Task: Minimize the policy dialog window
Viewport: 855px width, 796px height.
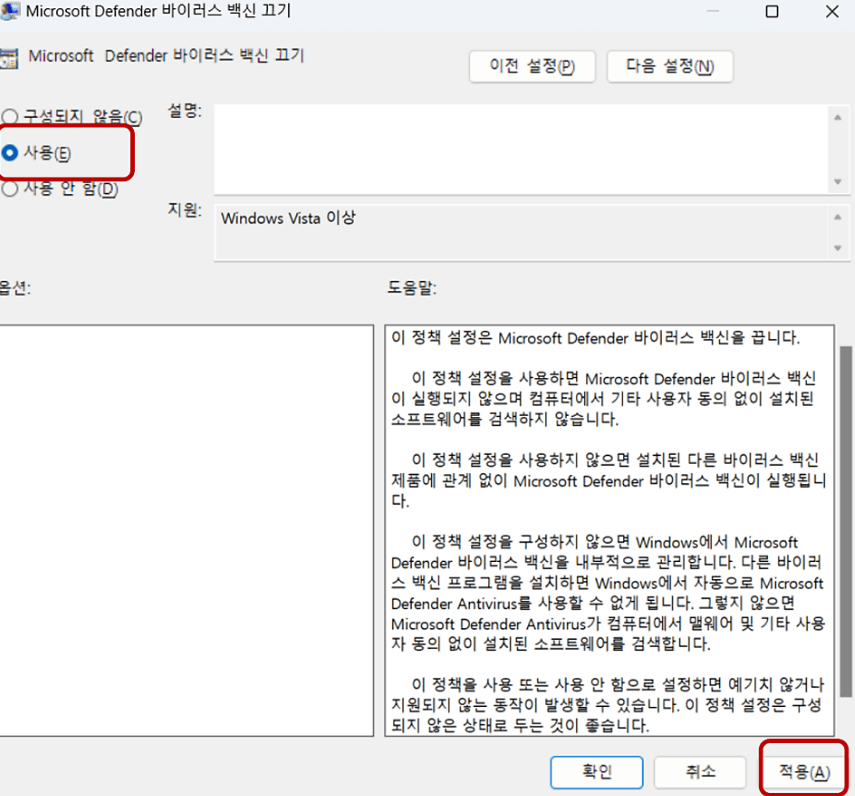Action: [x=712, y=11]
